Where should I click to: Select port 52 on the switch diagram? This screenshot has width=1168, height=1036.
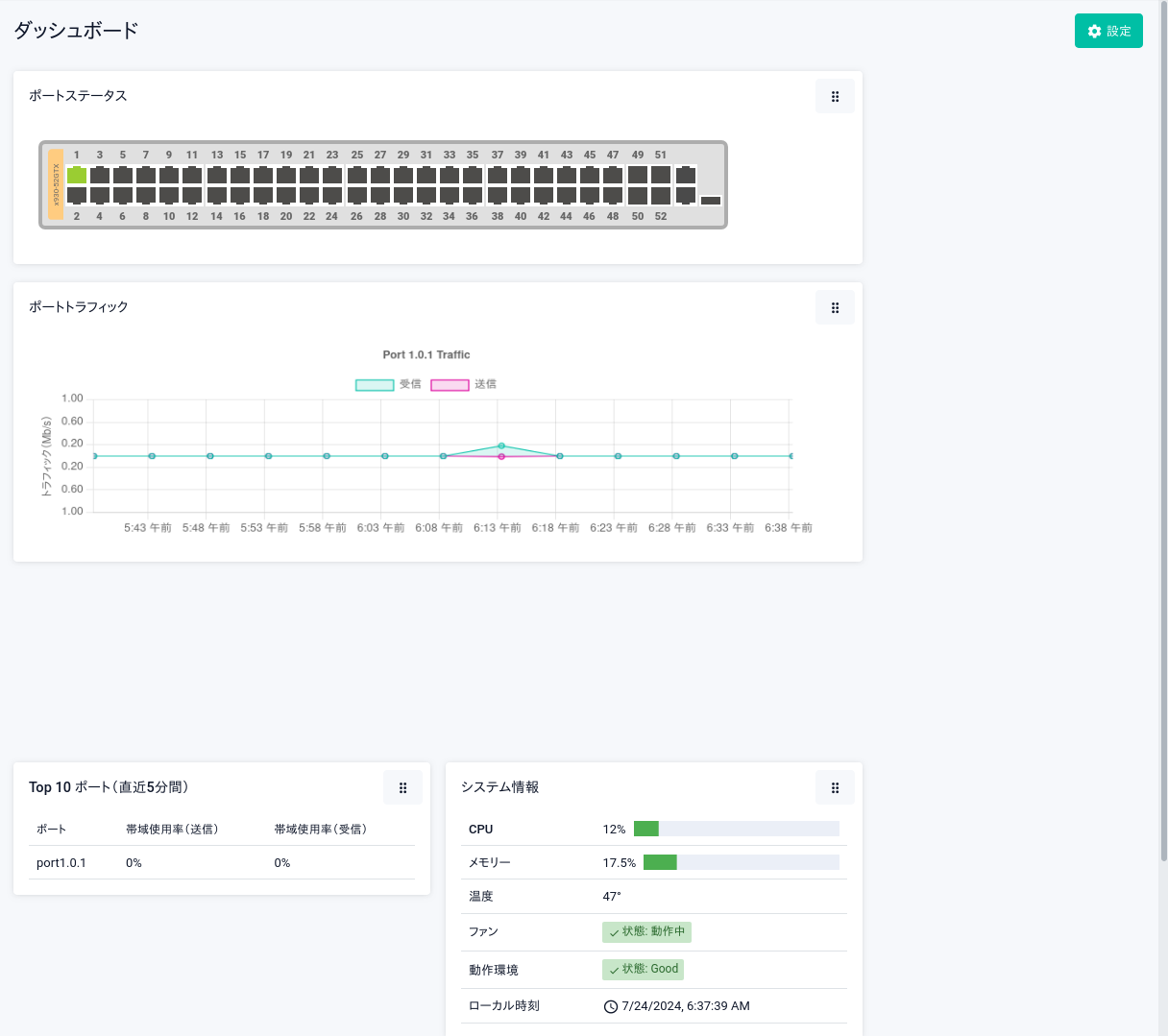(661, 195)
